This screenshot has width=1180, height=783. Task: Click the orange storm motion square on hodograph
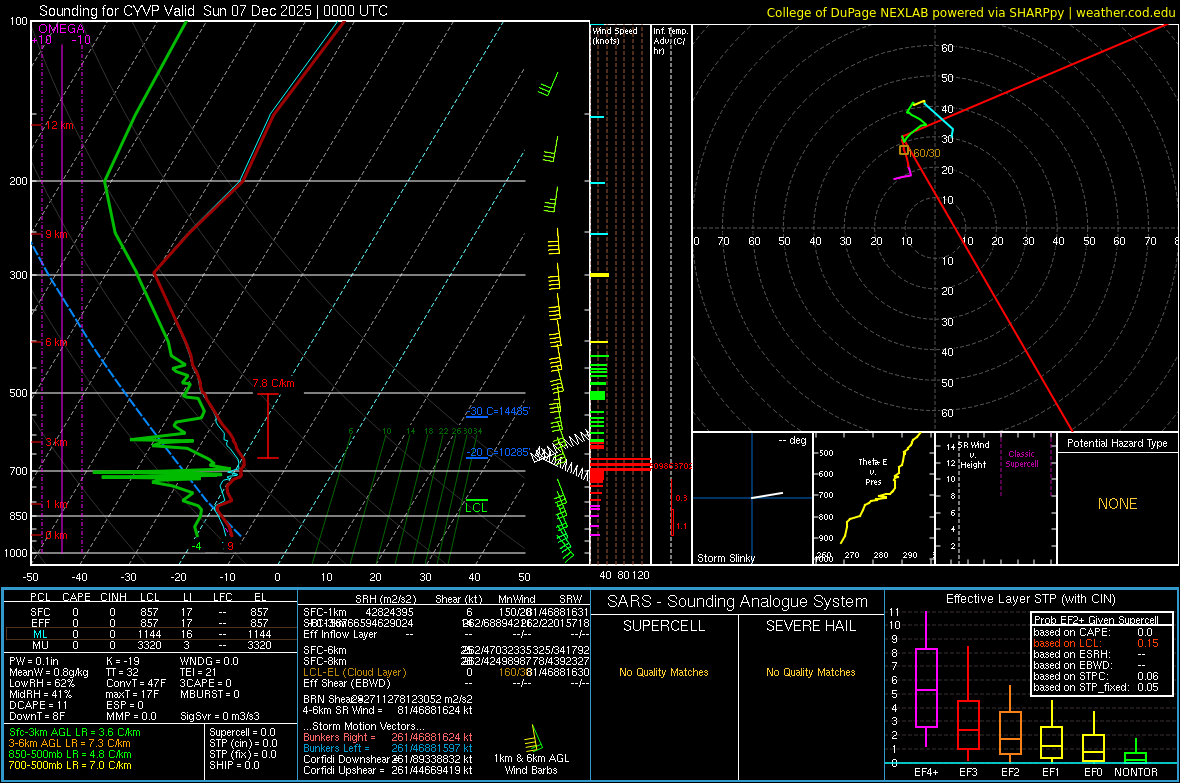pos(904,150)
